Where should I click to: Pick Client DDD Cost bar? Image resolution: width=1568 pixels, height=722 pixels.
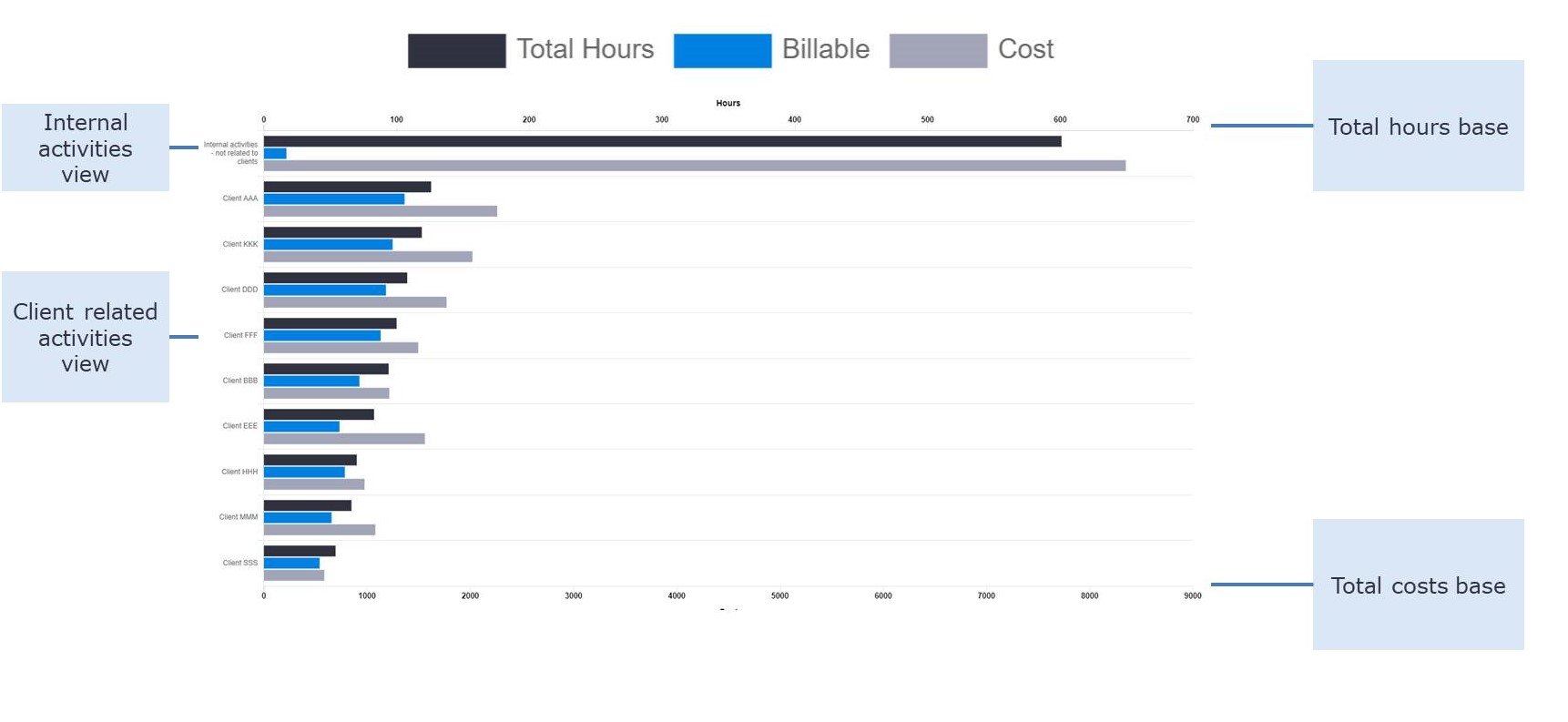click(x=355, y=302)
